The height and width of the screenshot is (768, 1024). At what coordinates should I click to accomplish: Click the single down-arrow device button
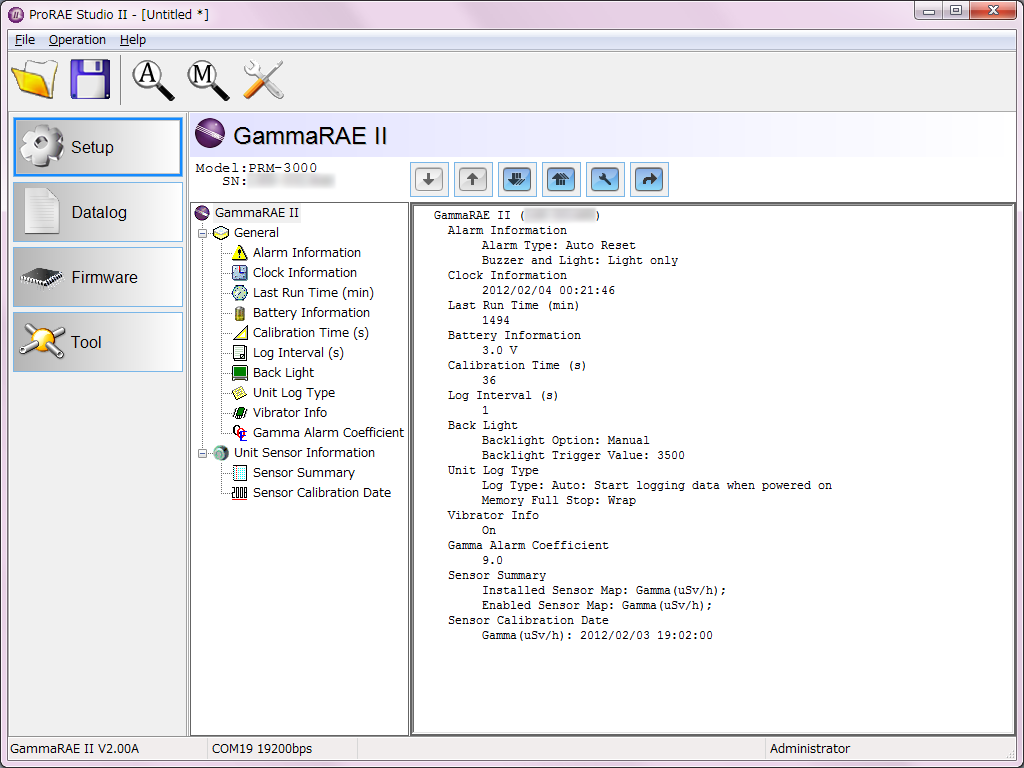(x=429, y=179)
